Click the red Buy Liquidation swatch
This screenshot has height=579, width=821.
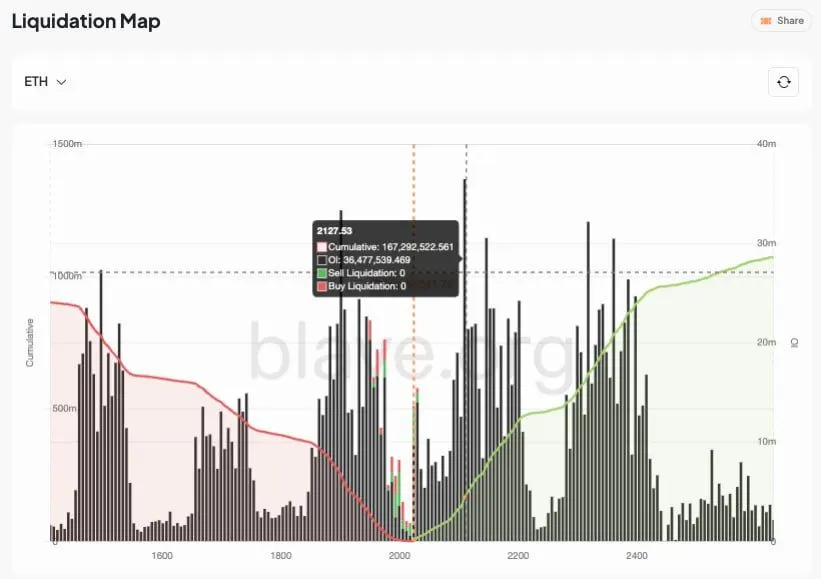(322, 286)
